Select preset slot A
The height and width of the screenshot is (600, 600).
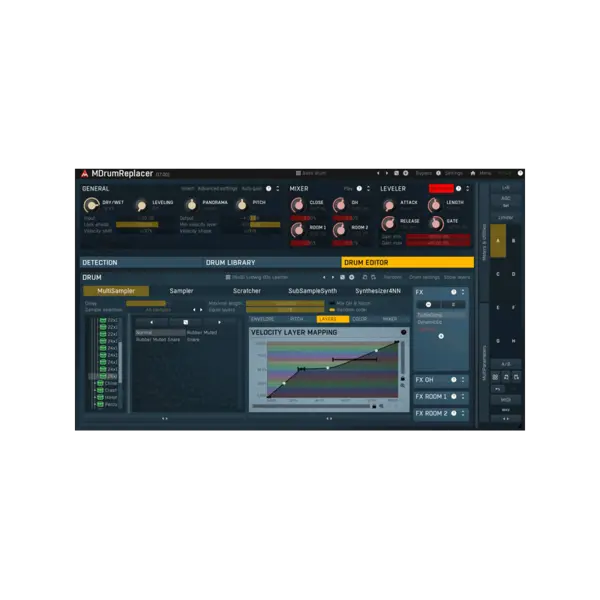tap(498, 241)
